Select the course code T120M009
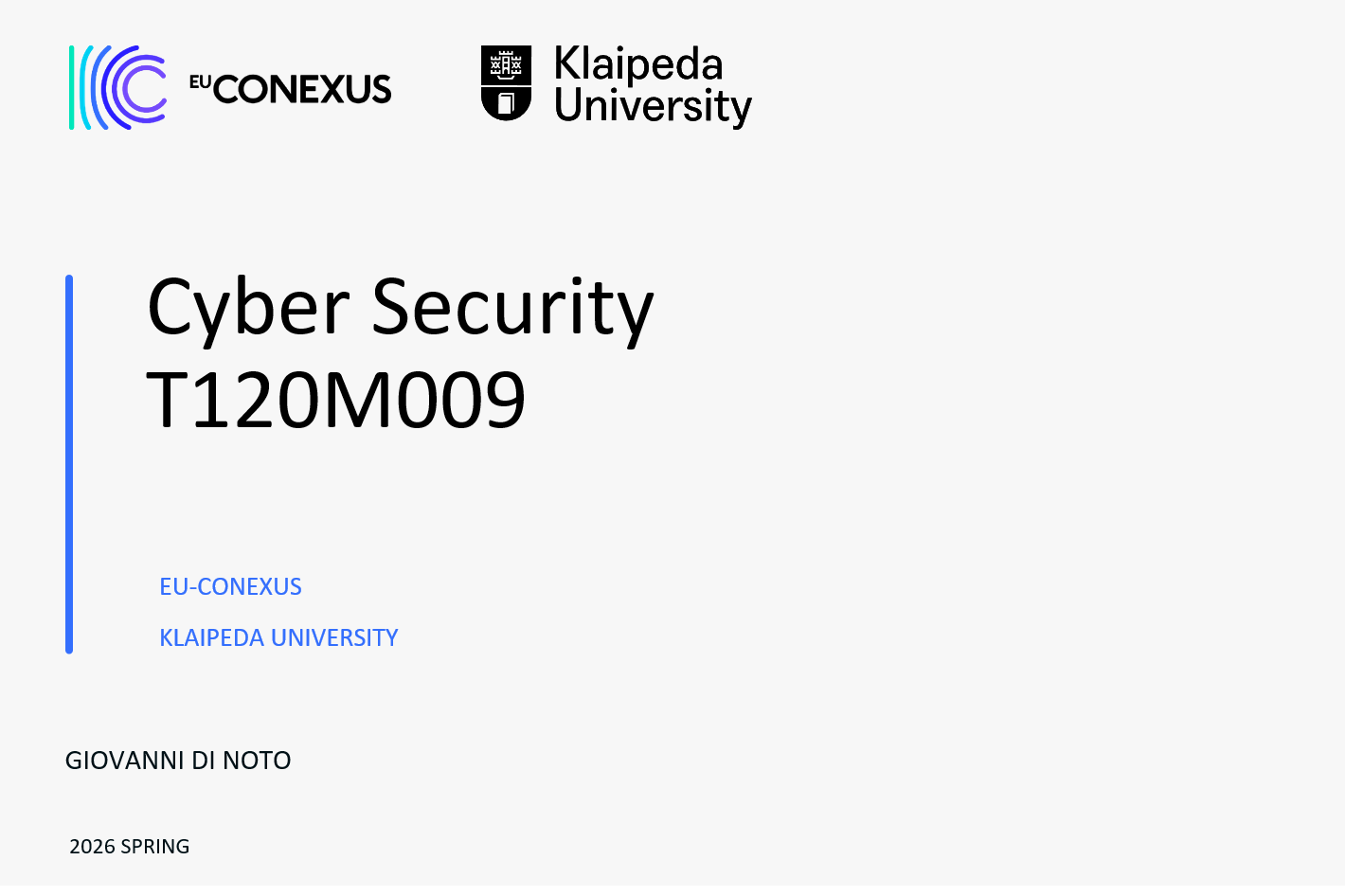The width and height of the screenshot is (1345, 896). click(x=336, y=400)
